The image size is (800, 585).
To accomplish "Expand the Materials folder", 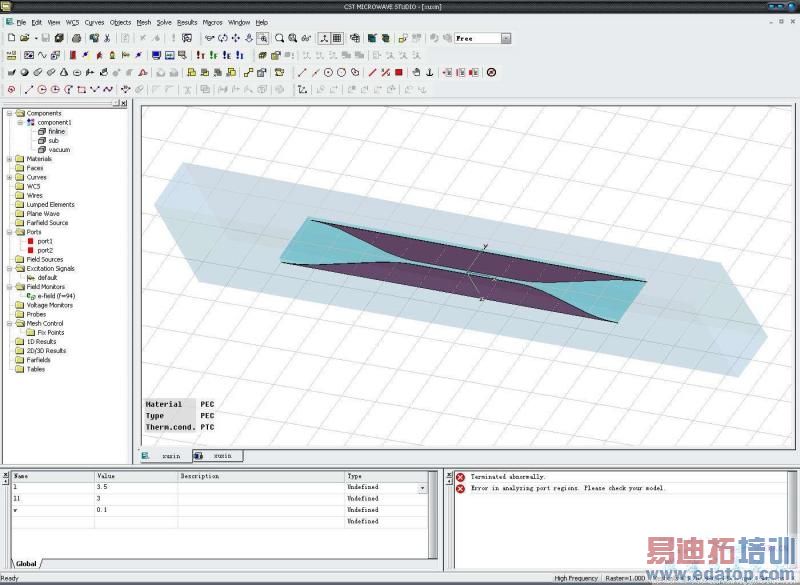I will [x=9, y=159].
